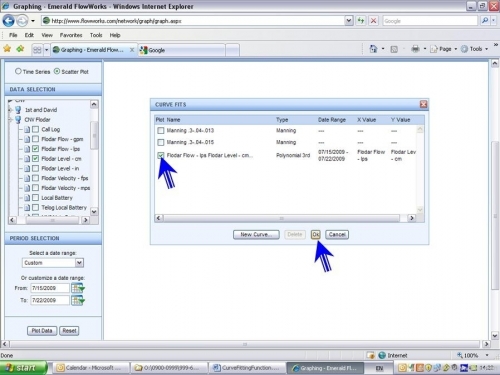
Task: Open the Feeds icon in command bar
Action: click(x=394, y=49)
